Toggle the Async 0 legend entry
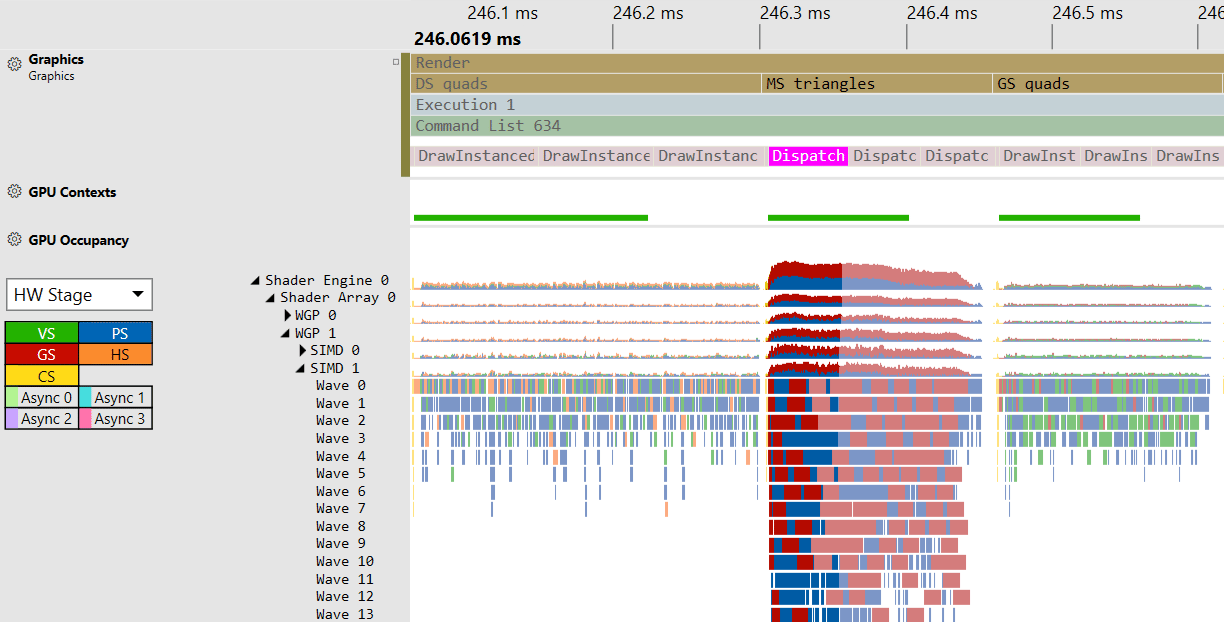The width and height of the screenshot is (1224, 622). pyautogui.click(x=42, y=398)
